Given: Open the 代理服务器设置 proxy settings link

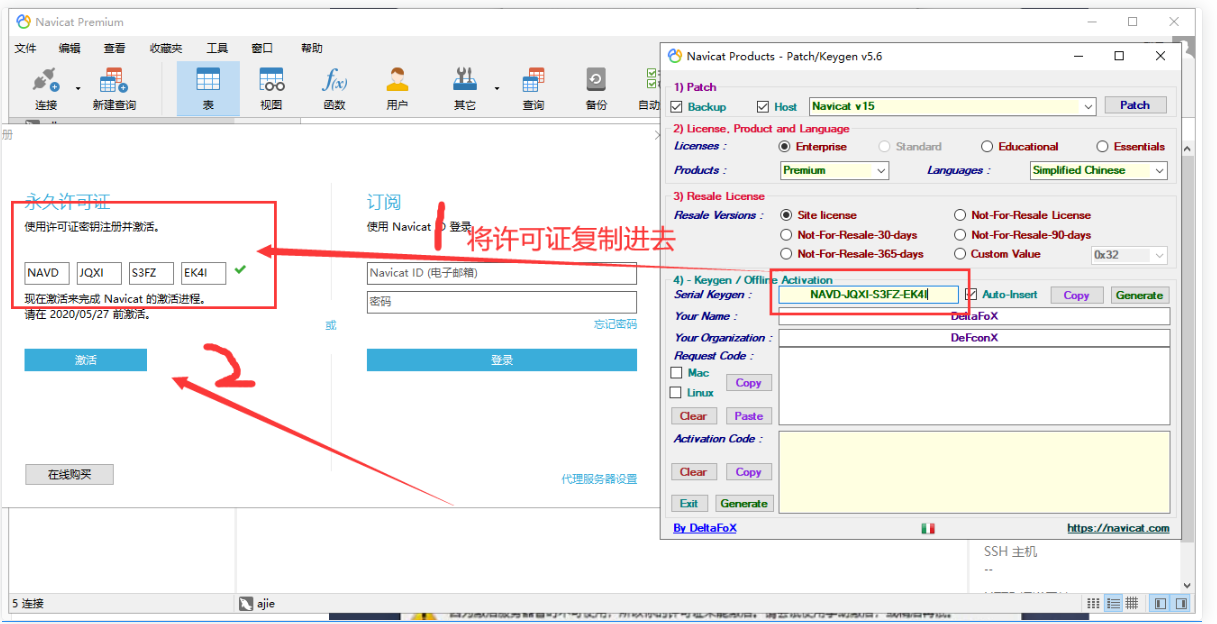Looking at the screenshot, I should click(599, 479).
